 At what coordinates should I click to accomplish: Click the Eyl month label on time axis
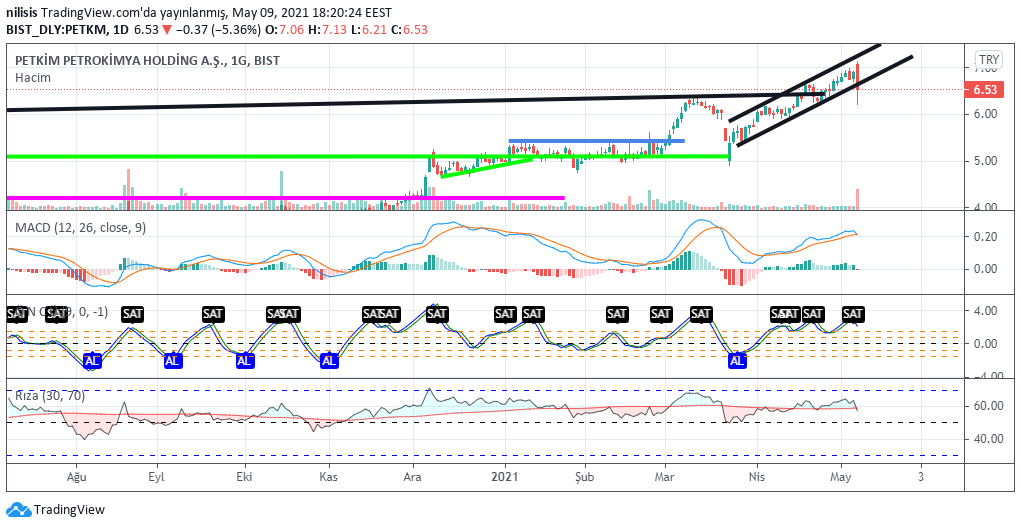click(x=156, y=476)
